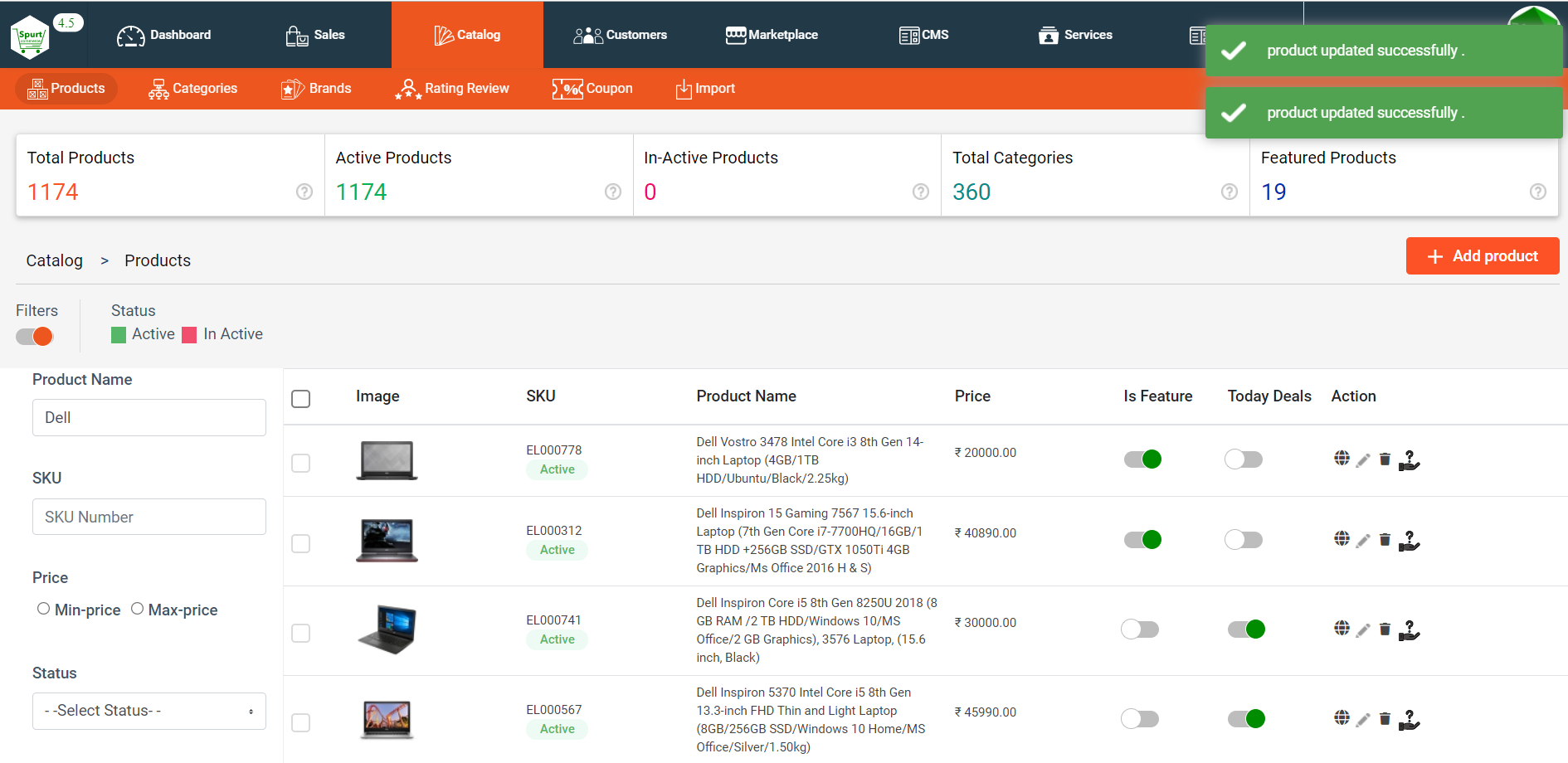
Task: Edit product EL000778 with pencil icon
Action: [x=1363, y=460]
